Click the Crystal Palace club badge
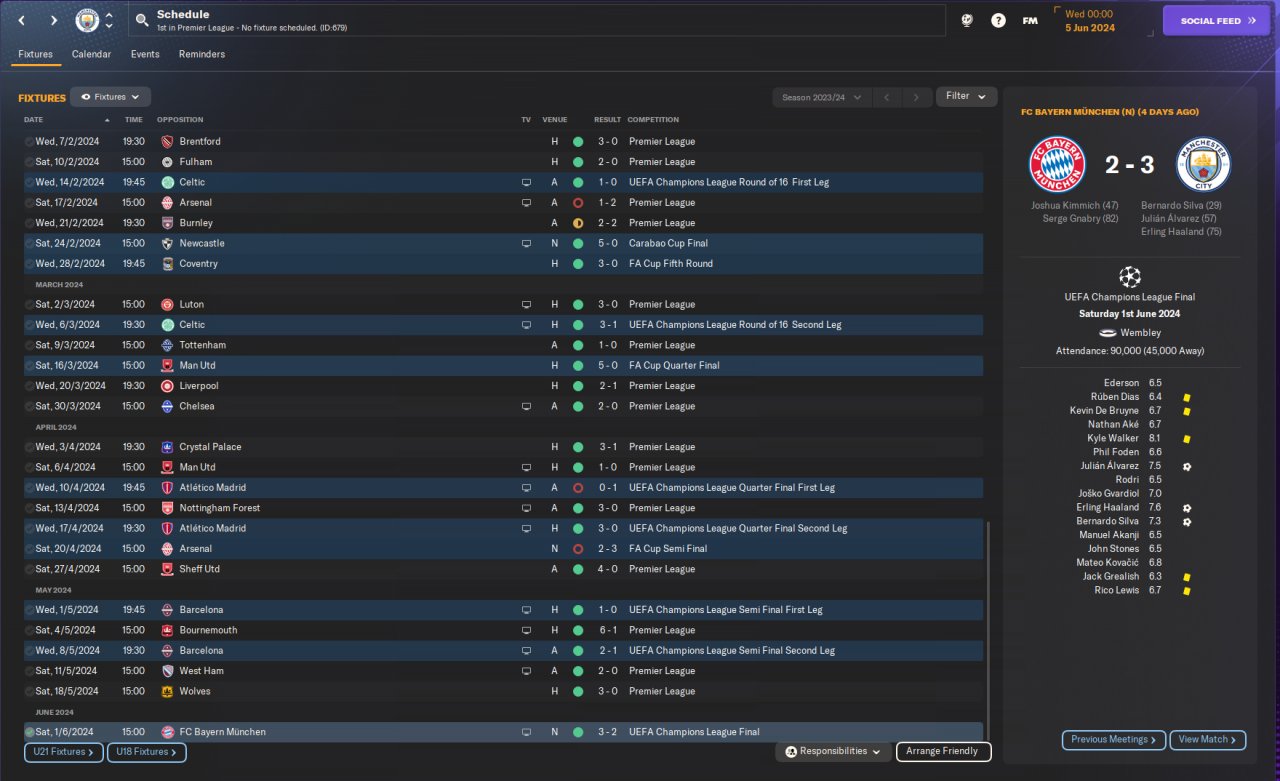The image size is (1280, 781). point(167,447)
